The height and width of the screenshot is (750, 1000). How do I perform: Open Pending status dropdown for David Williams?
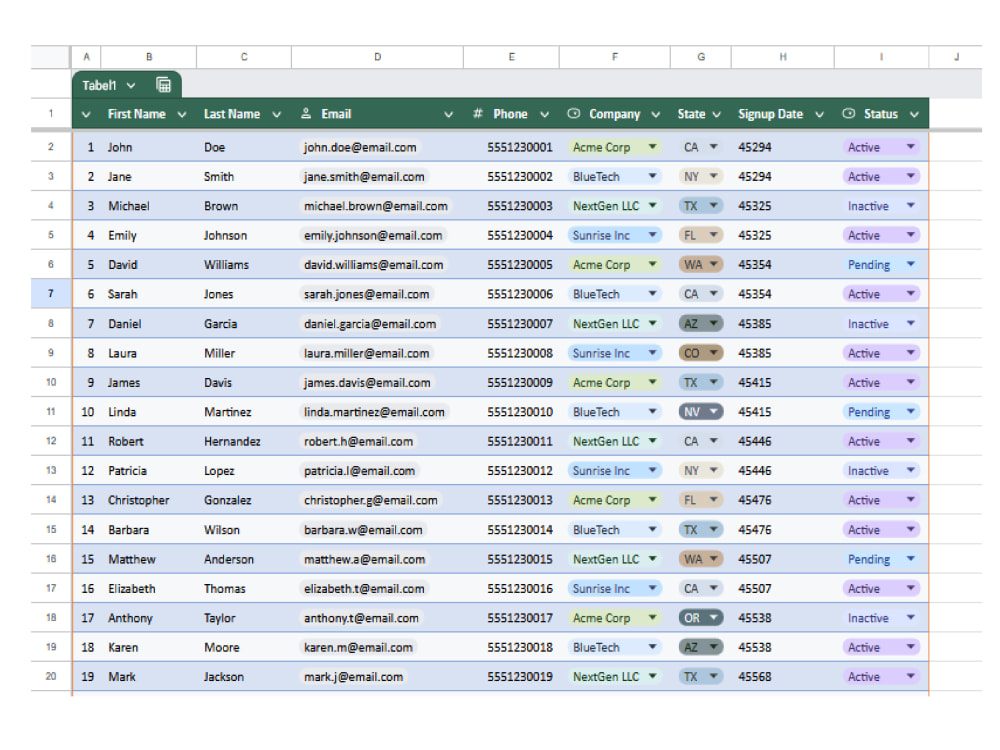[911, 264]
